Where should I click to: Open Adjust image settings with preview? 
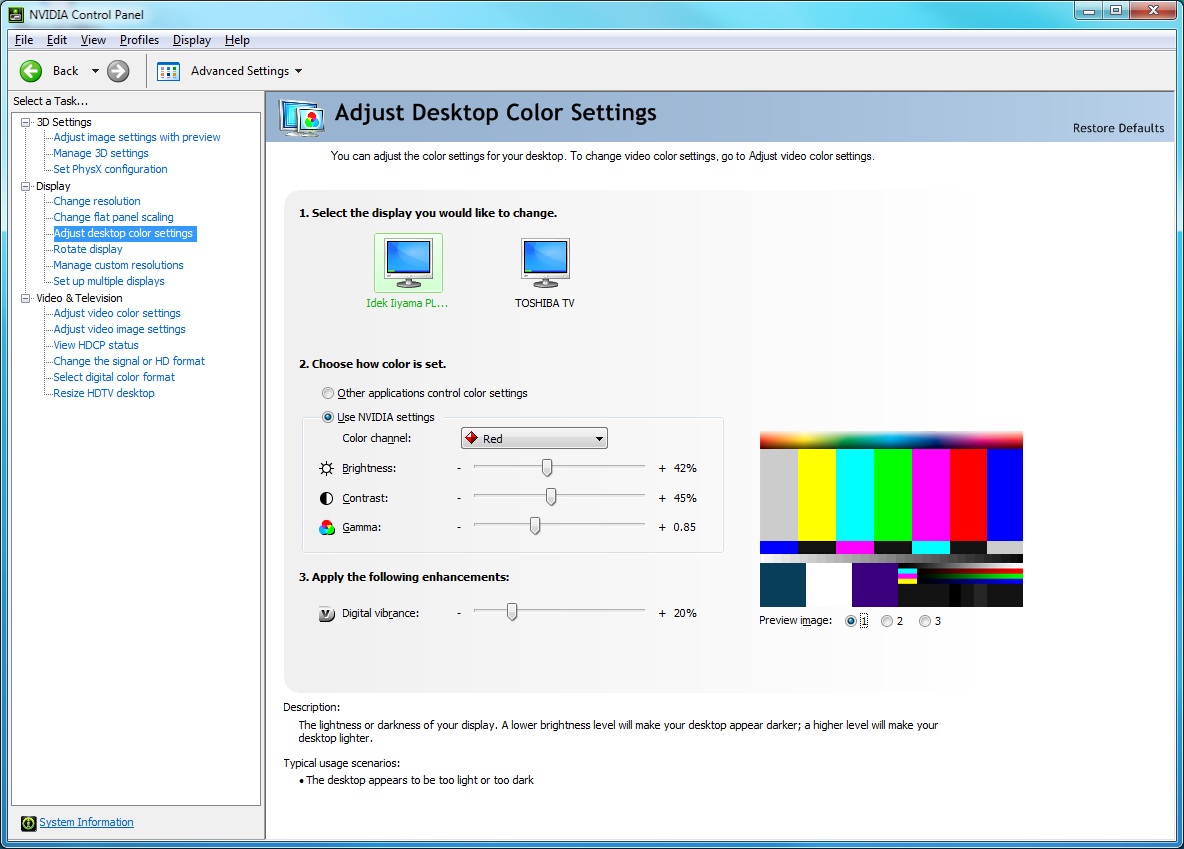point(137,137)
